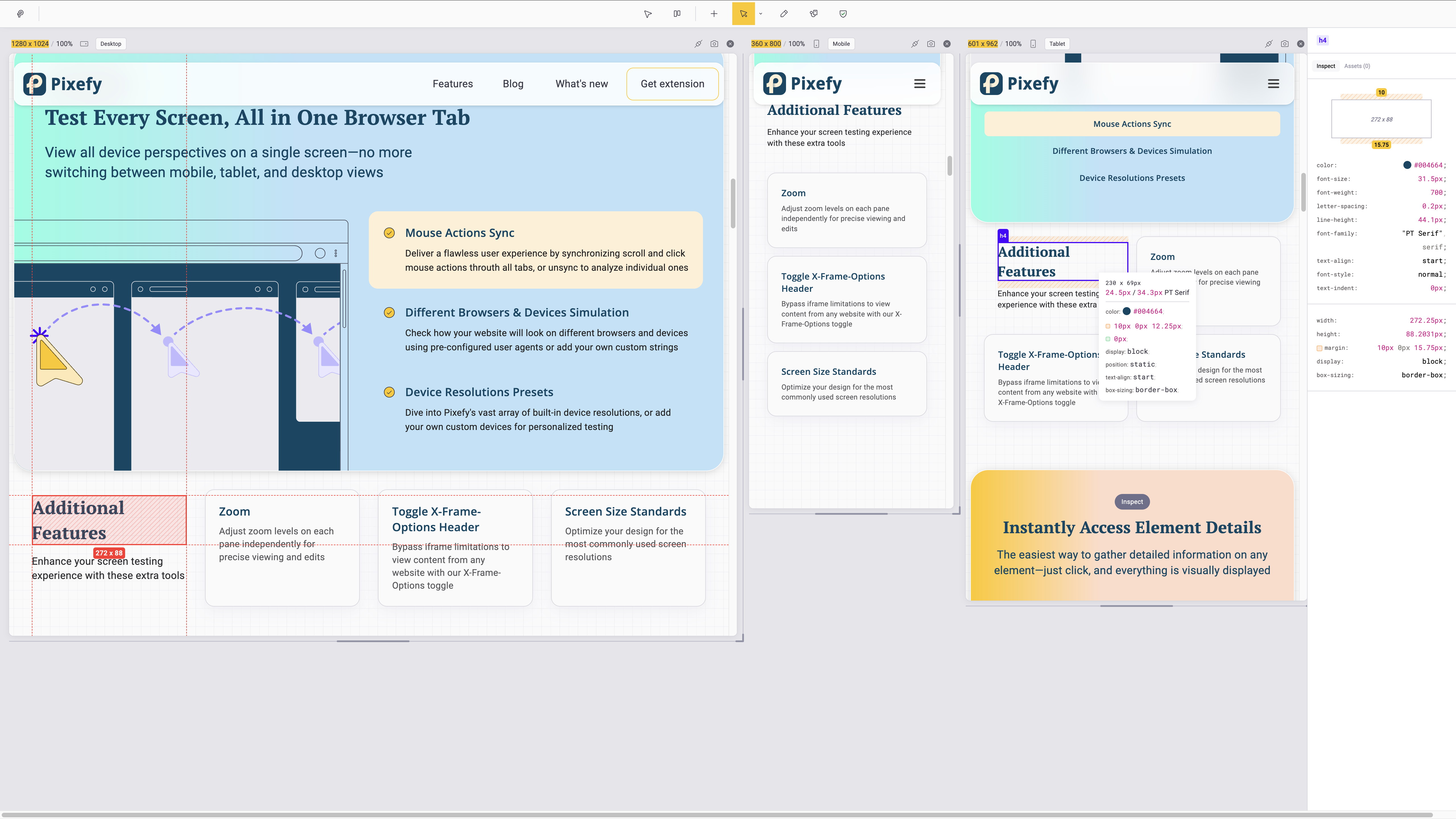Open the Desktop device preset selector
This screenshot has width=1456, height=819.
point(111,44)
